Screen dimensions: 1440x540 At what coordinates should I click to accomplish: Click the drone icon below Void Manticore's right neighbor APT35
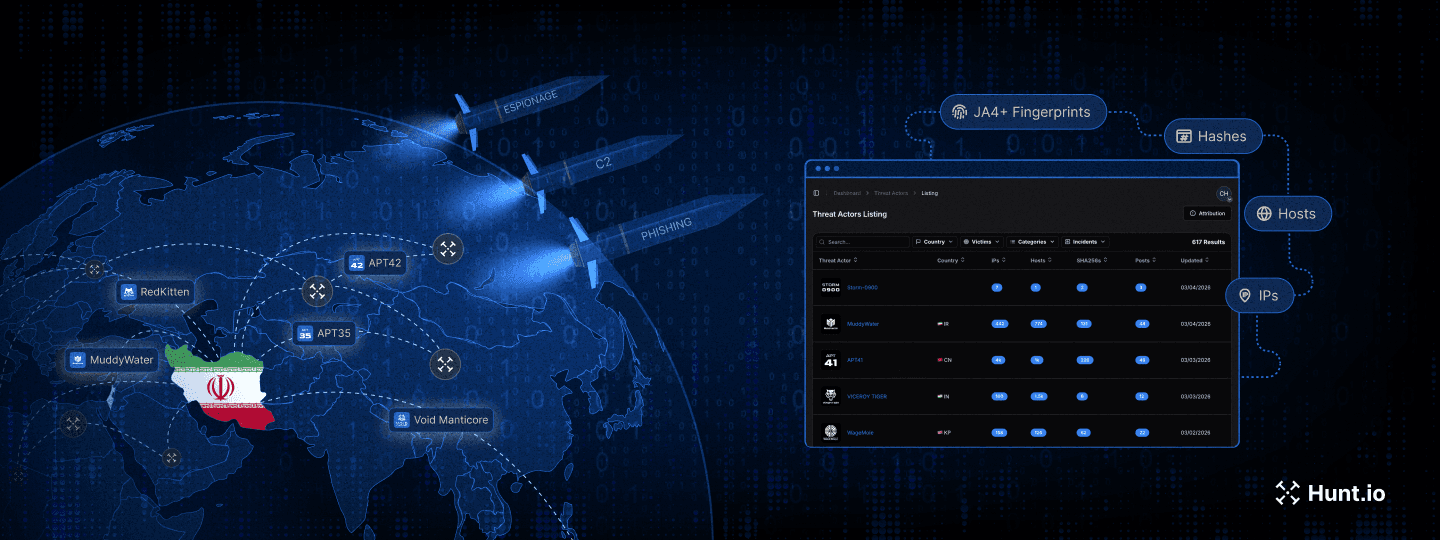pyautogui.click(x=445, y=364)
